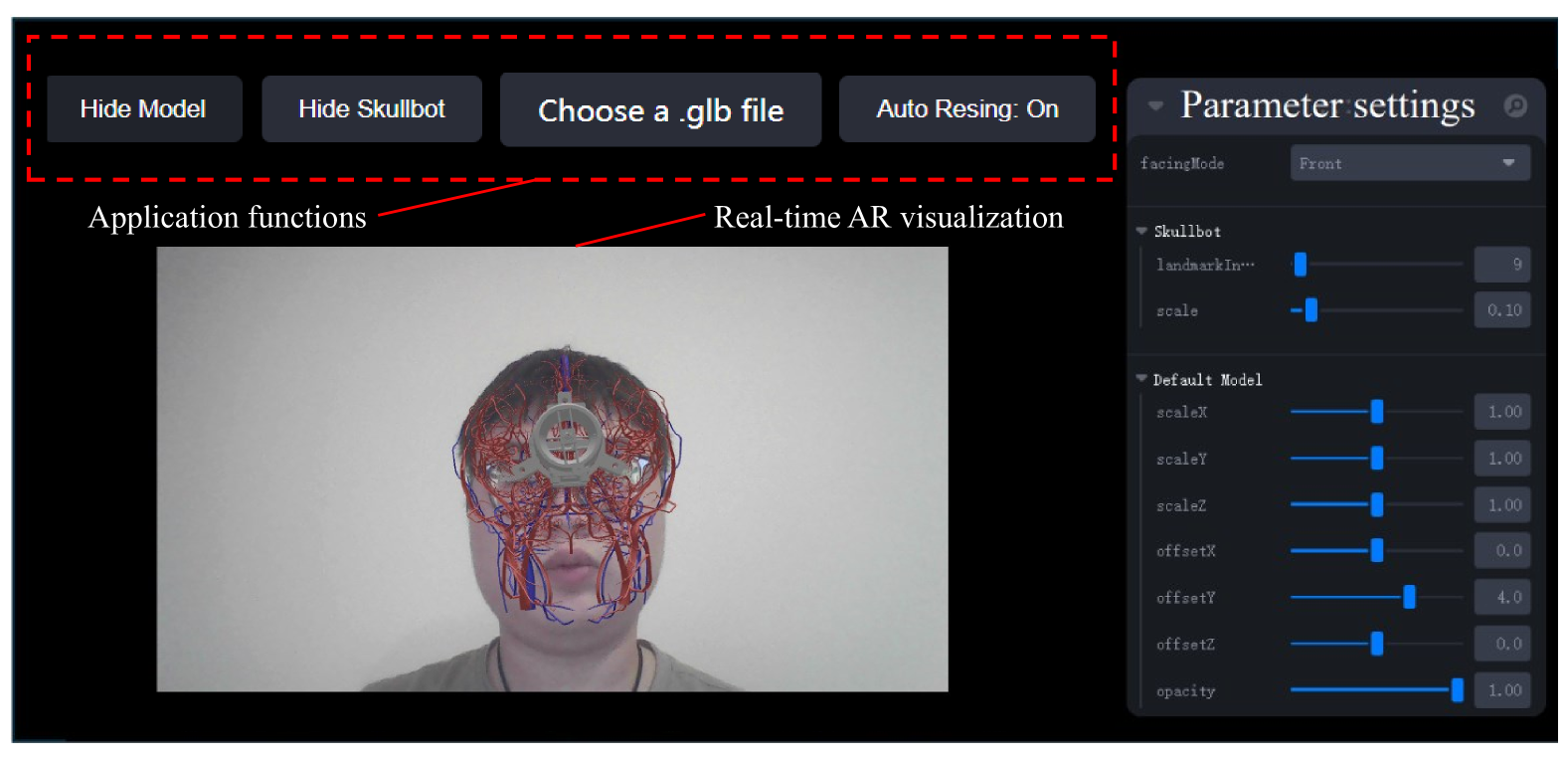This screenshot has height=759, width=1568.
Task: Select the opacity value field
Action: 1502,690
